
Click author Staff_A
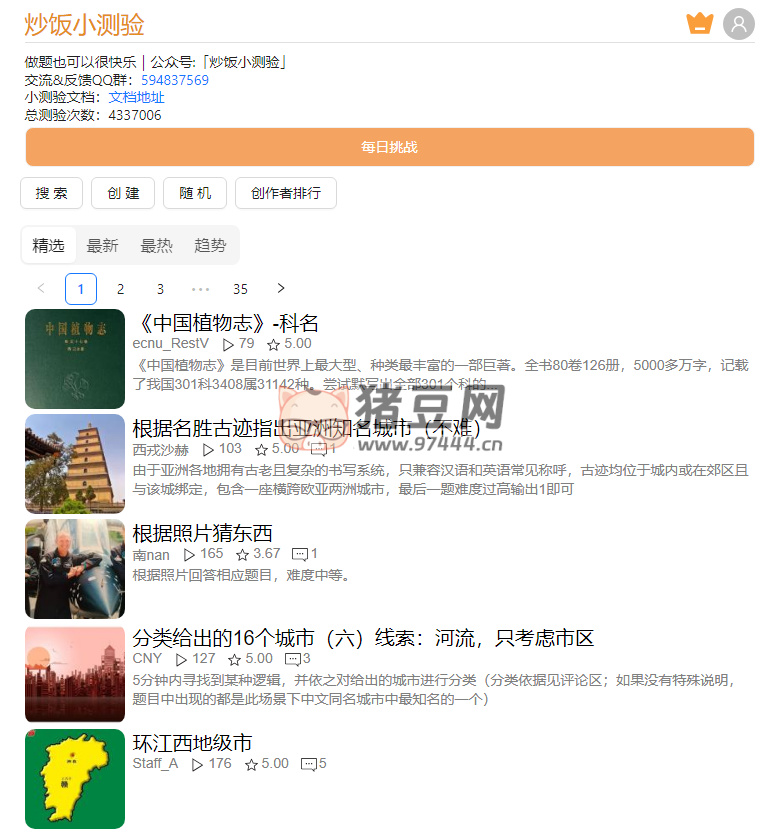point(155,763)
